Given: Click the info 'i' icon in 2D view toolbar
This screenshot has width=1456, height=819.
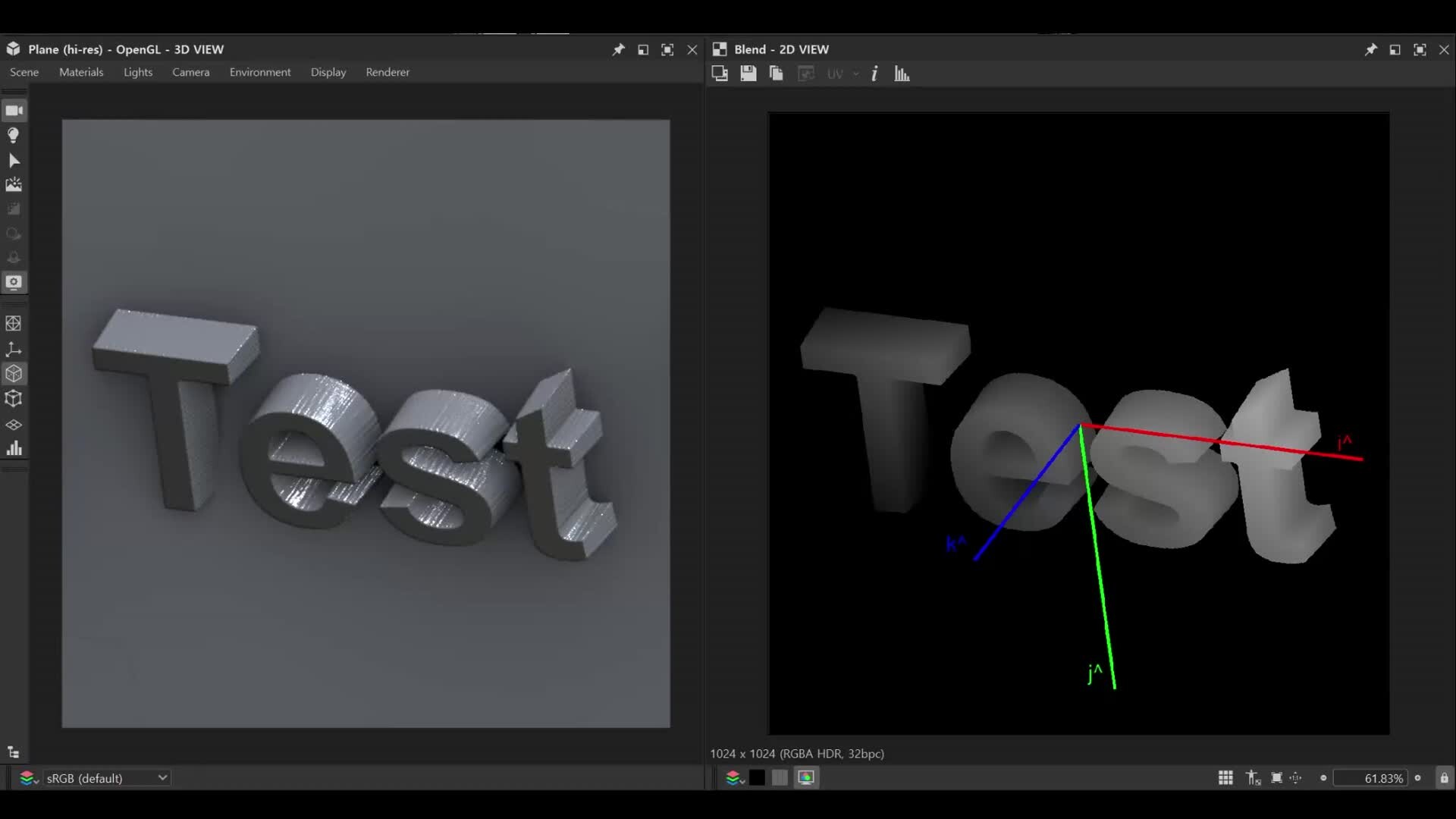Looking at the screenshot, I should (874, 74).
